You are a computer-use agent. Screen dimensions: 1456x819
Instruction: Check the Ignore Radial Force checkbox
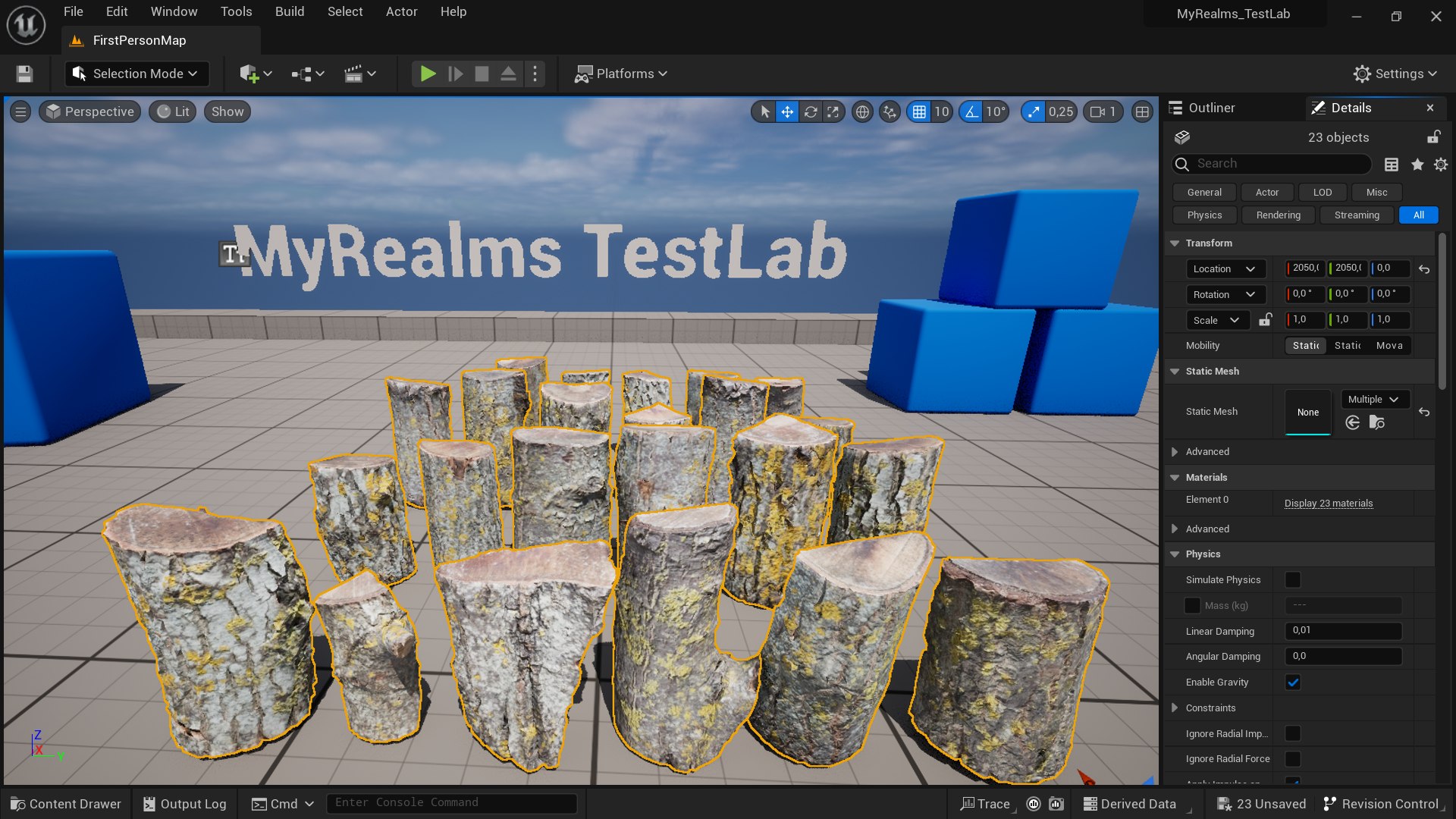[x=1293, y=759]
